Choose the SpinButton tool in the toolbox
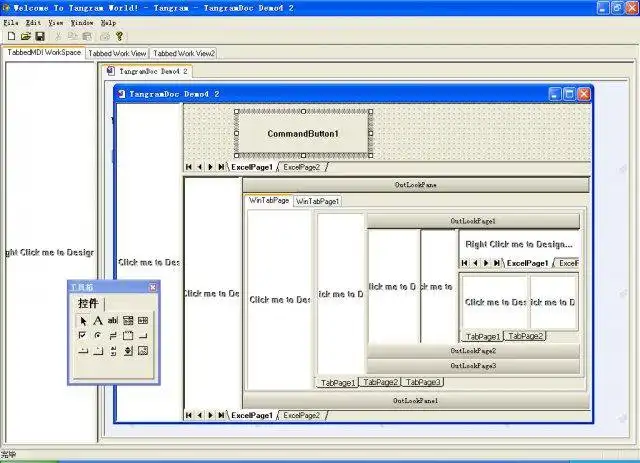The width and height of the screenshot is (640, 463). pos(128,351)
